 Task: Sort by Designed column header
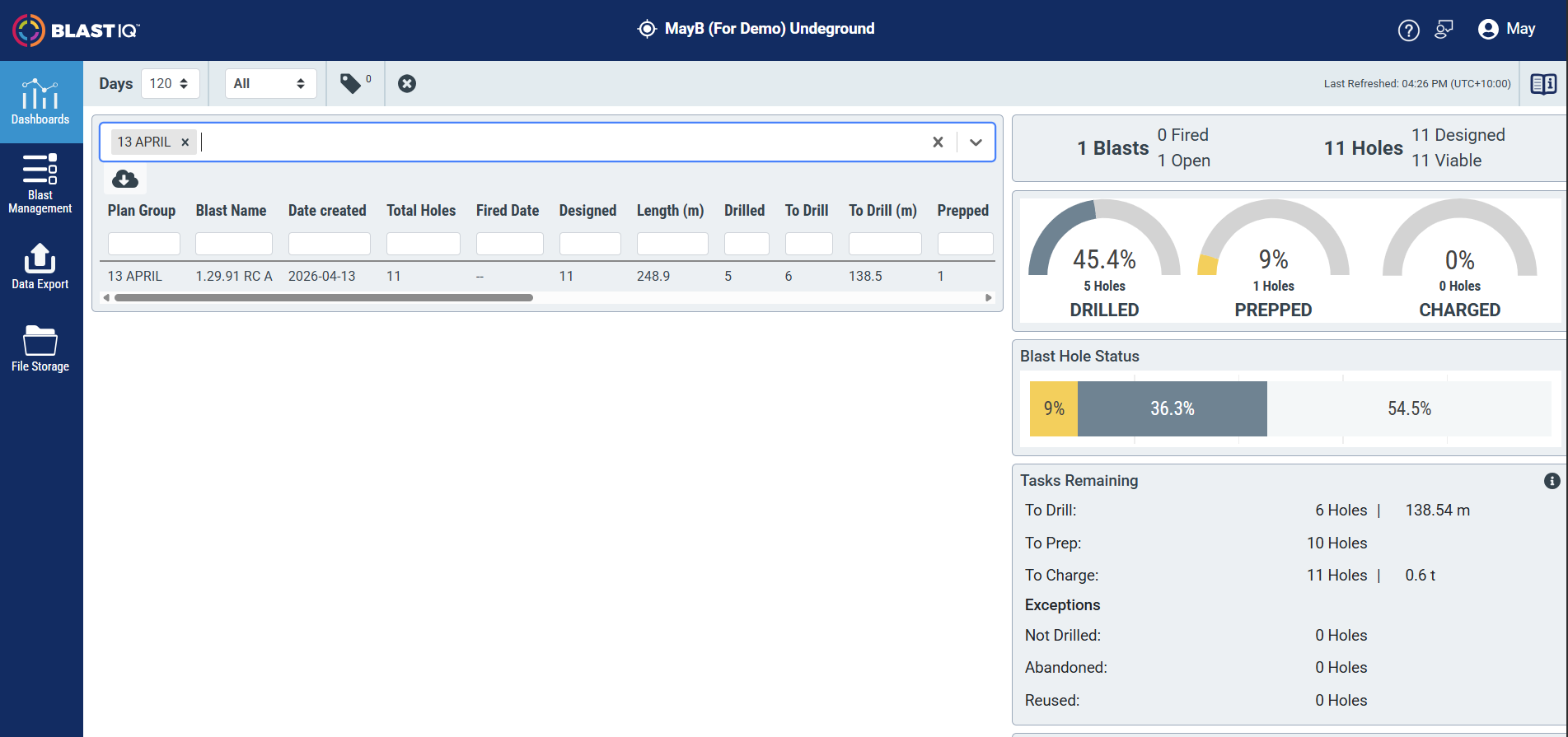(x=587, y=210)
